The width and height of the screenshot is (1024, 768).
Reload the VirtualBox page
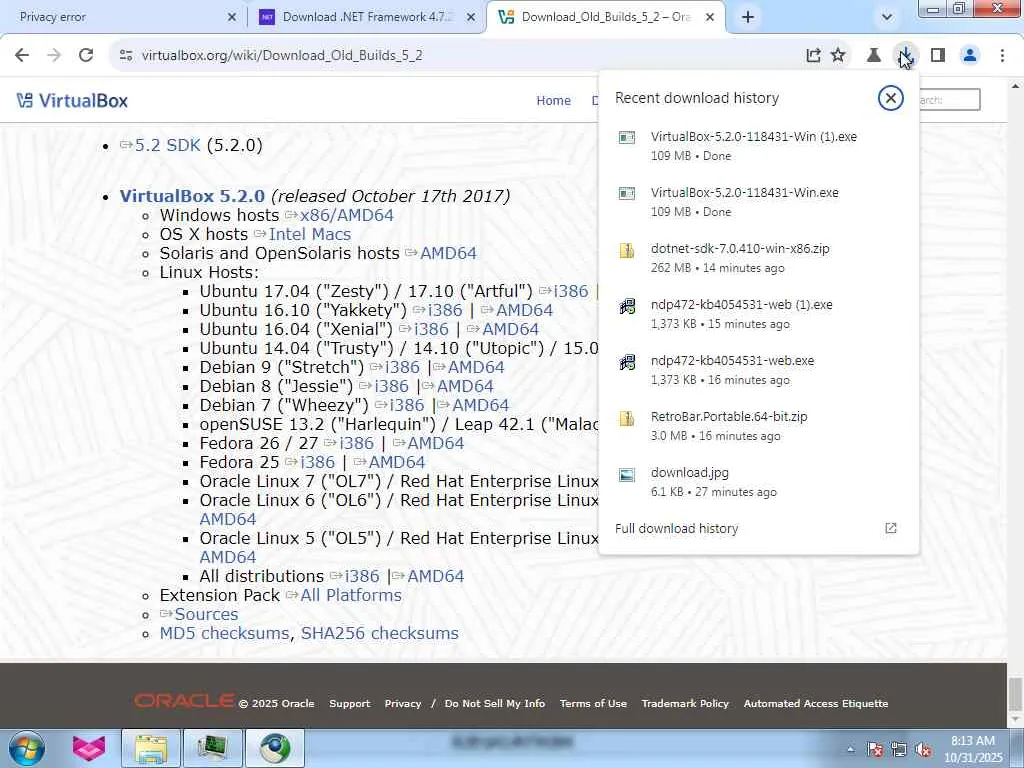(86, 56)
